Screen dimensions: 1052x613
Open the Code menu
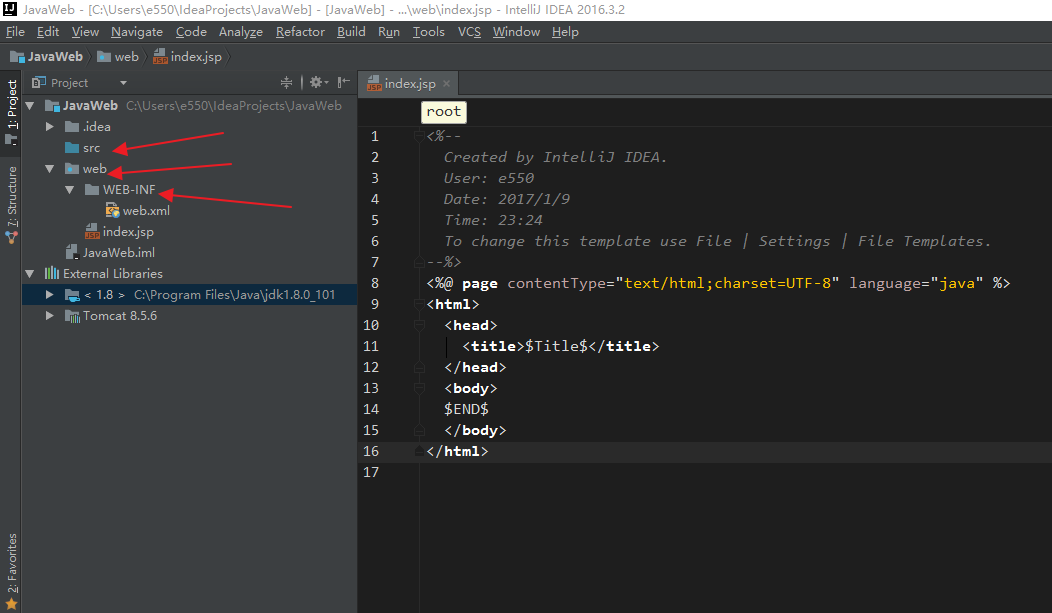[191, 32]
